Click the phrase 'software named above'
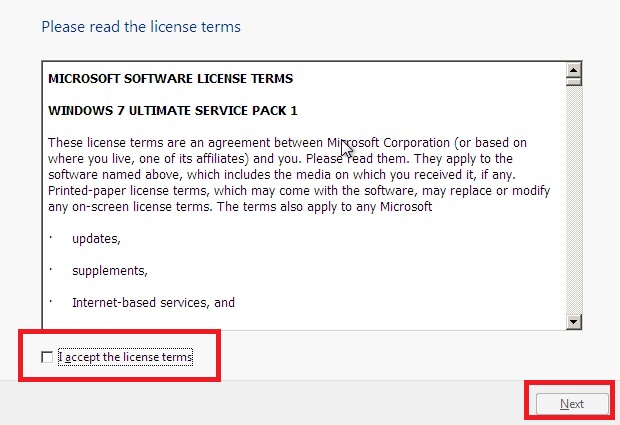Viewport: 620px width, 425px height. [x=114, y=175]
